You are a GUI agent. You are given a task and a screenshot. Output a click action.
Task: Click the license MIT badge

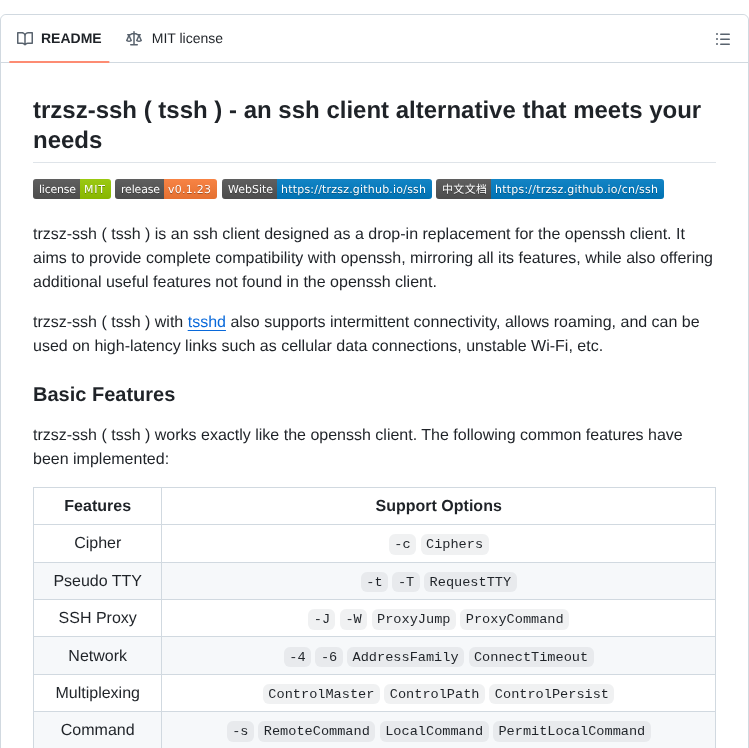[x=71, y=189]
